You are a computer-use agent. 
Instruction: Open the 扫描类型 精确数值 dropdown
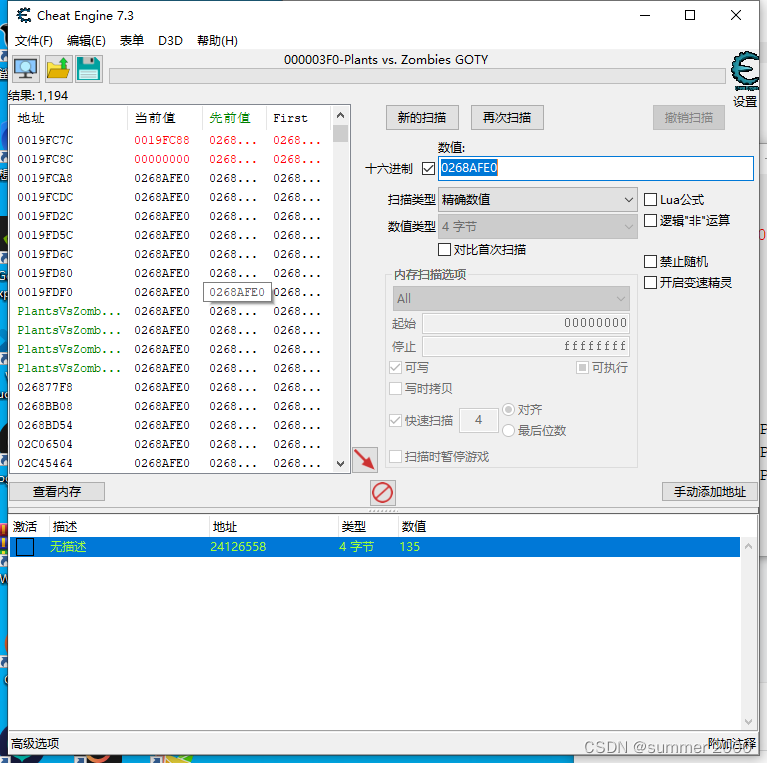tap(538, 200)
